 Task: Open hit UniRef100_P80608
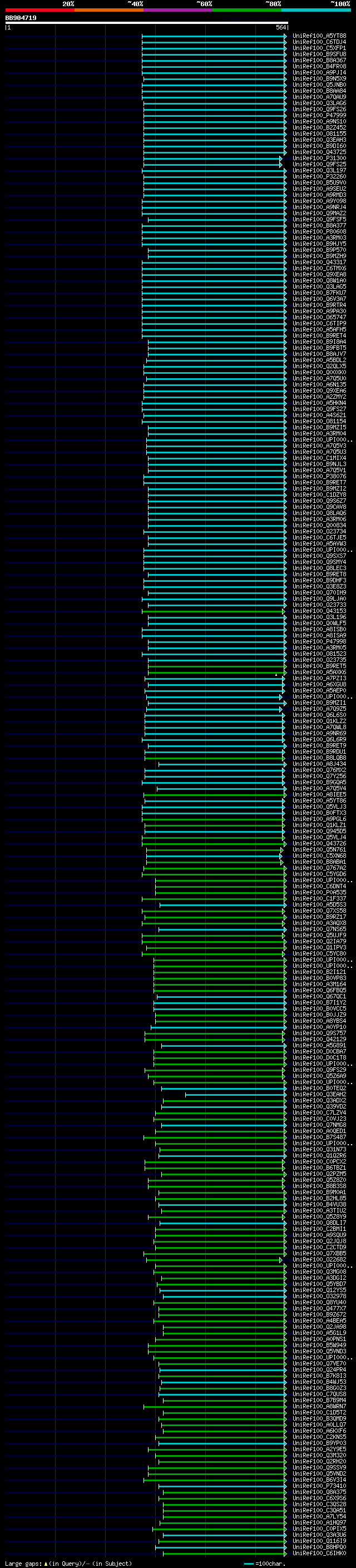(x=319, y=231)
